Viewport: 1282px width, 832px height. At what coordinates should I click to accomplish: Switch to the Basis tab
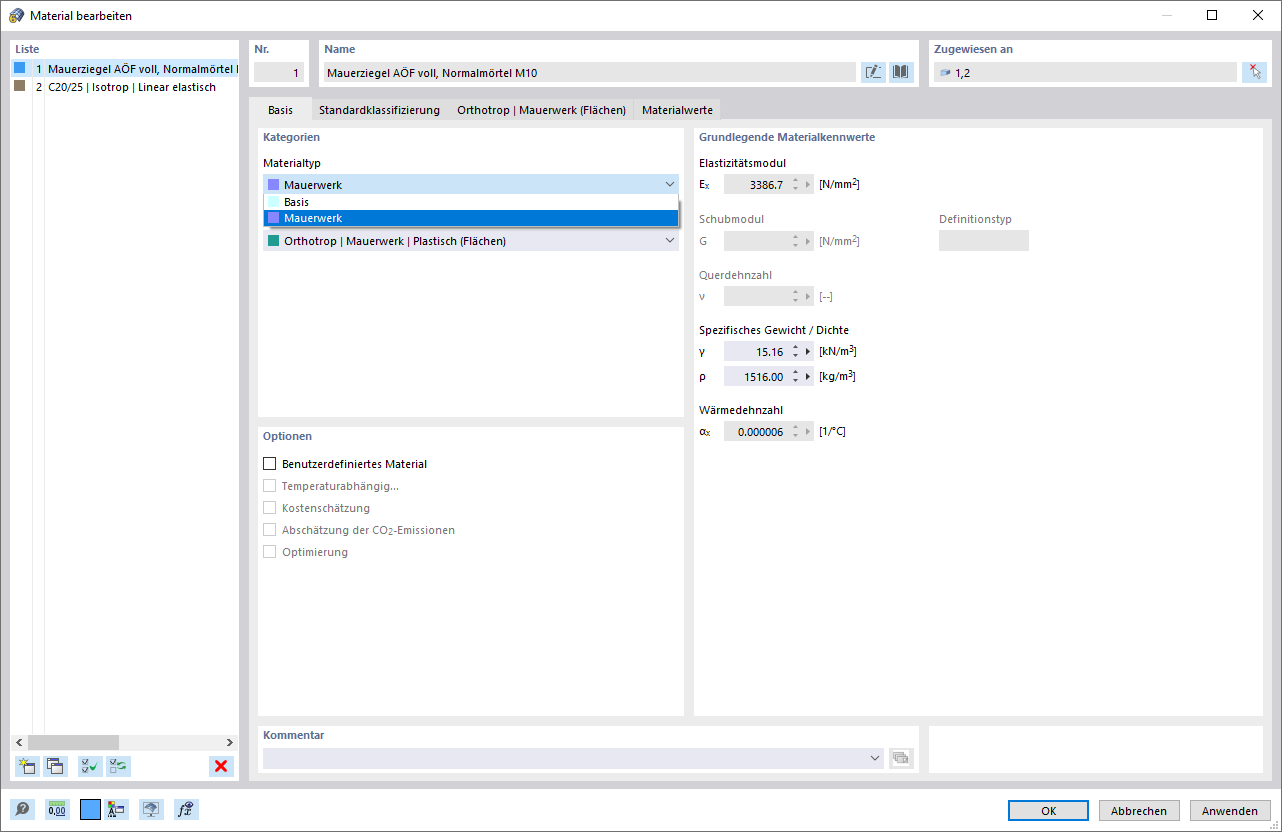[280, 110]
